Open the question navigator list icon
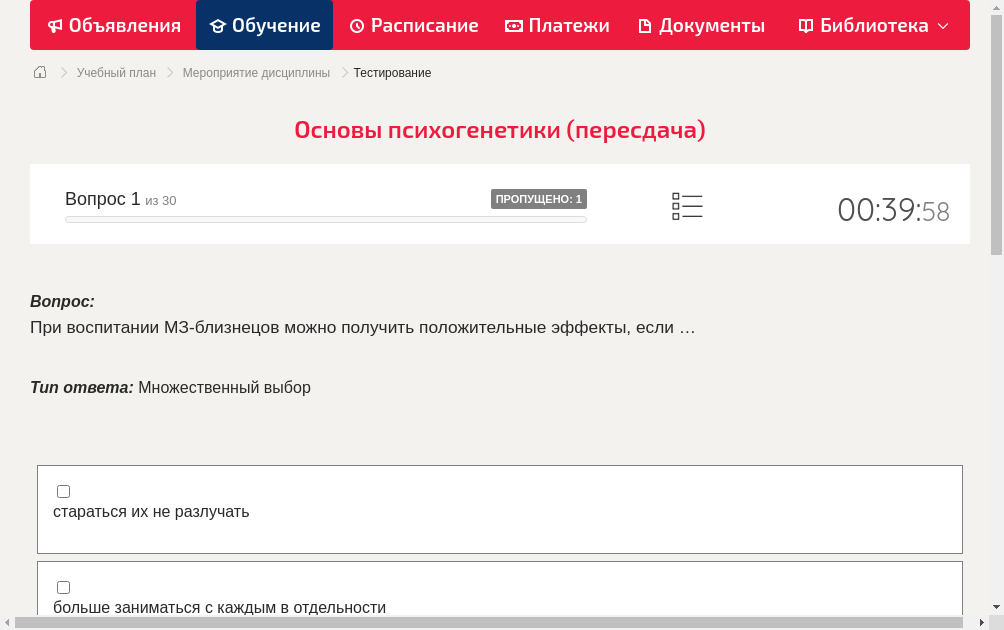The width and height of the screenshot is (1004, 630). click(687, 206)
